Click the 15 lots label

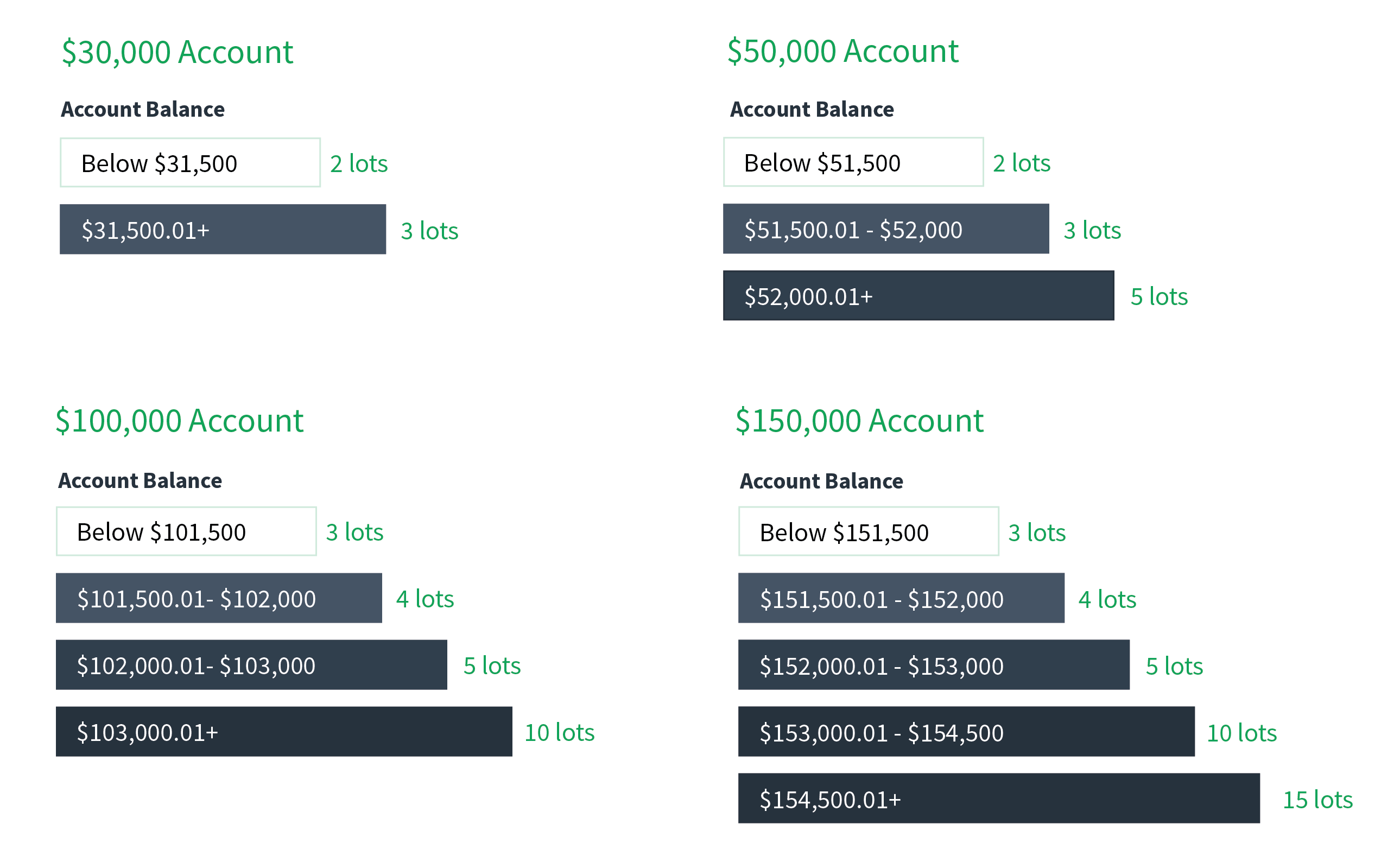1317,800
